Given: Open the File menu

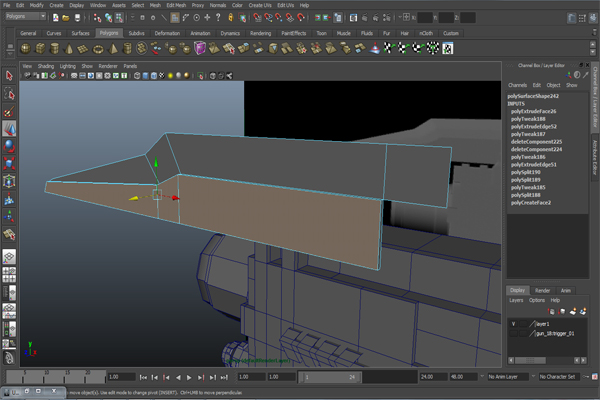Looking at the screenshot, I should pyautogui.click(x=7, y=5).
